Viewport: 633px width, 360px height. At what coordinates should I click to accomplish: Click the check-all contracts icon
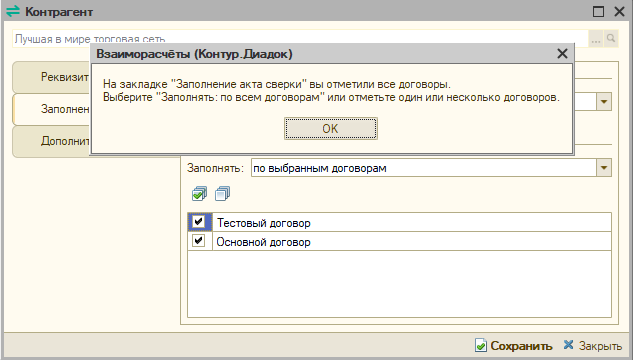[199, 194]
